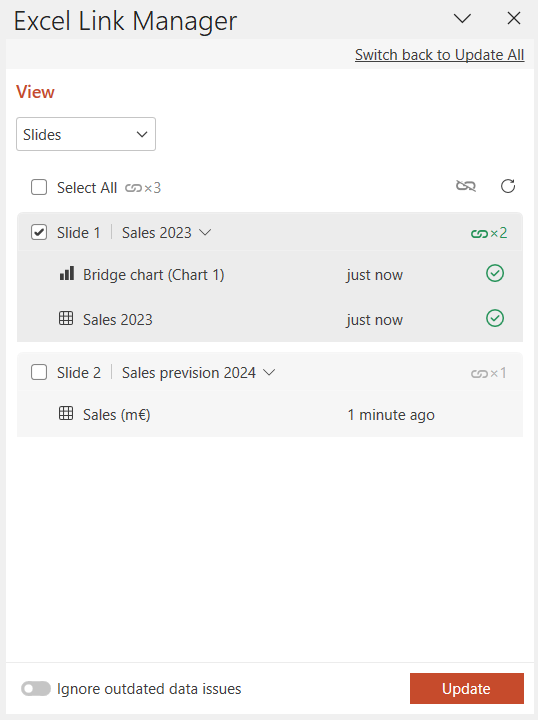Toggle Ignore outdated data issues switch
538x720 pixels.
pos(36,688)
